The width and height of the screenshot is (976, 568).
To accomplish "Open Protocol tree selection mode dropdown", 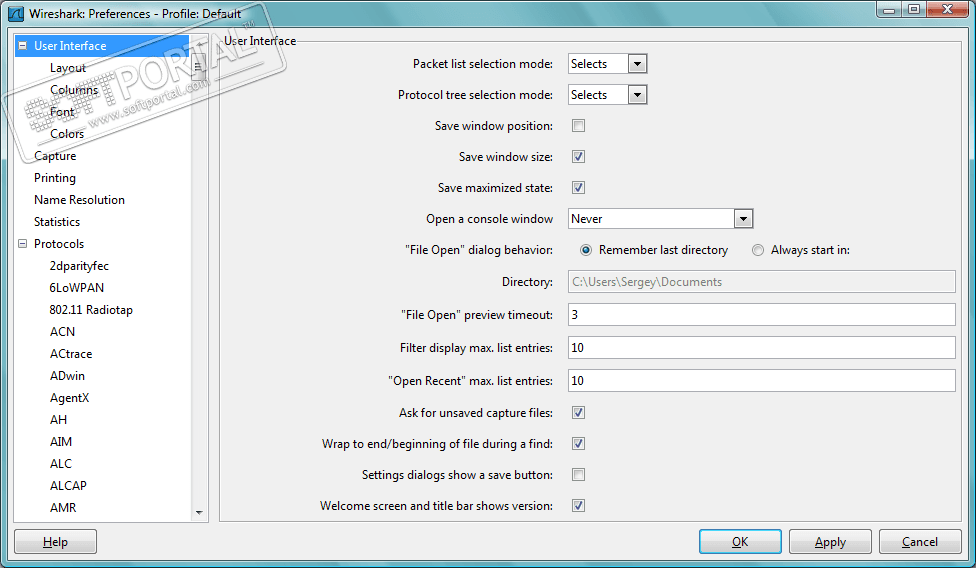I will (637, 95).
